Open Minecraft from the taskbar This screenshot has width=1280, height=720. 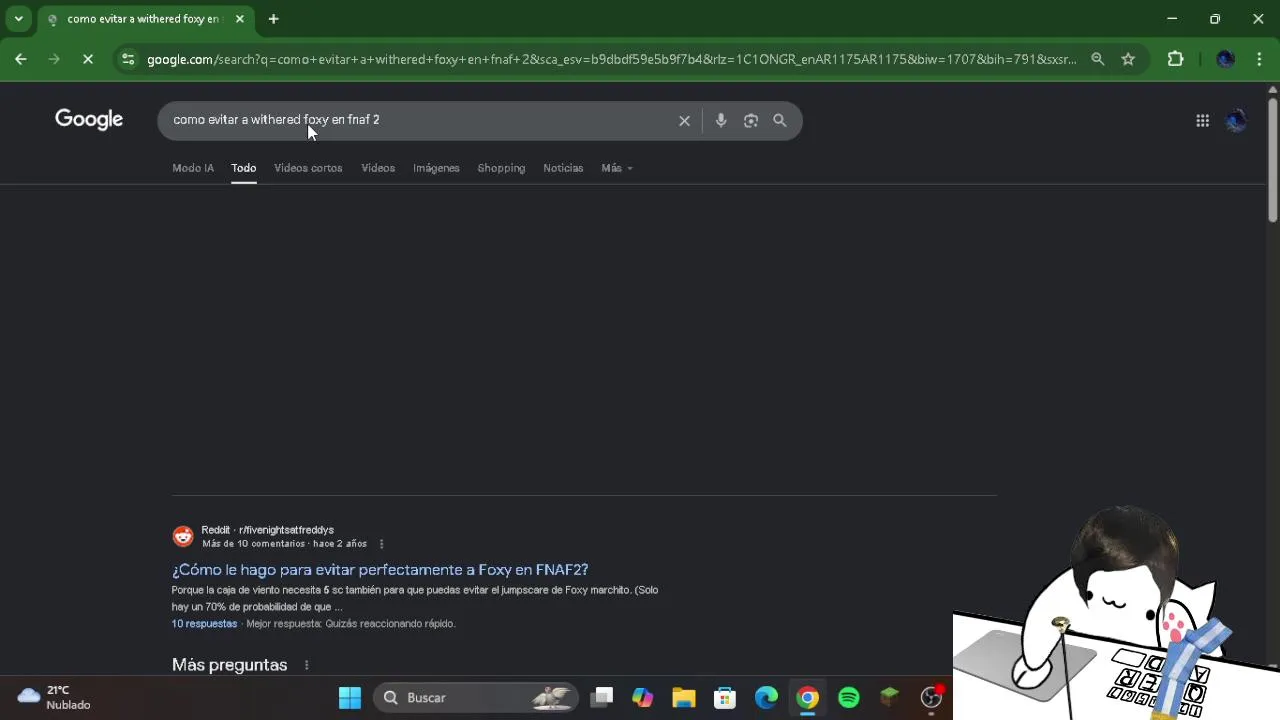pyautogui.click(x=890, y=698)
